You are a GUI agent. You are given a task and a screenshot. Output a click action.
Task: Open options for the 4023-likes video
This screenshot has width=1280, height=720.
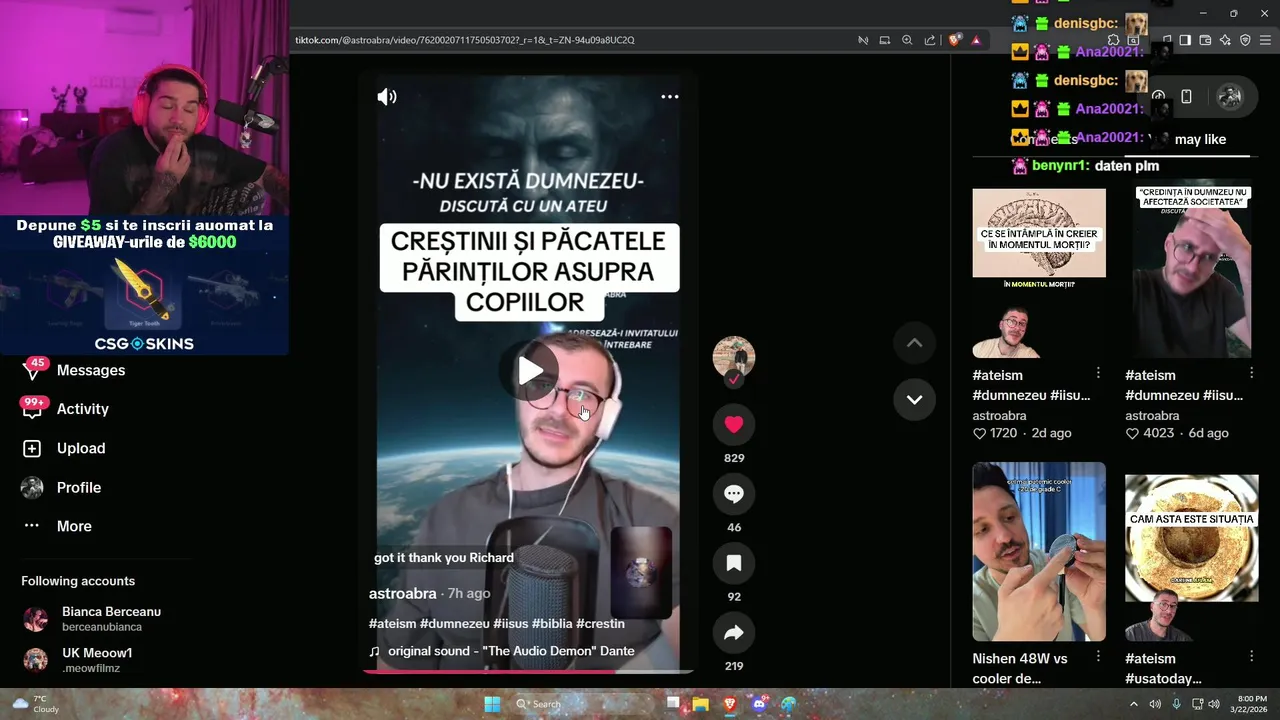[1251, 373]
